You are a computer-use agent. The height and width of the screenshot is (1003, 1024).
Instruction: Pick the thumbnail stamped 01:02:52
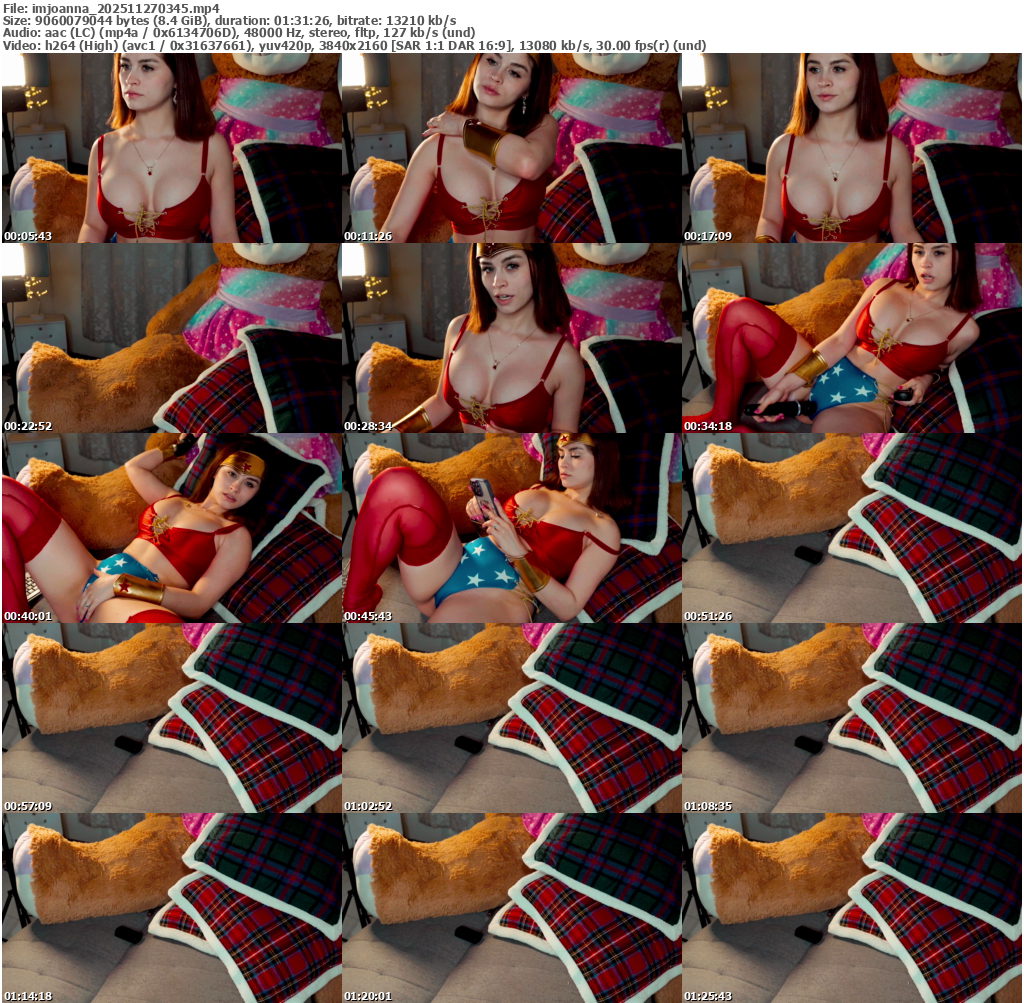(512, 718)
